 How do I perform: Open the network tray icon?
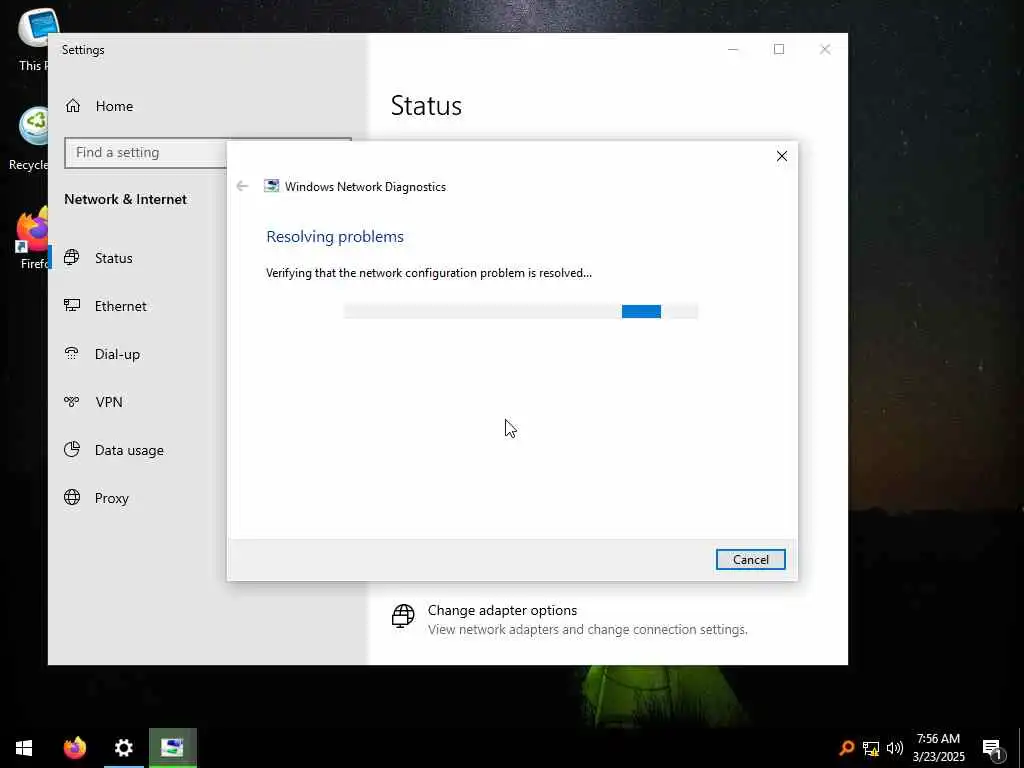[x=871, y=748]
